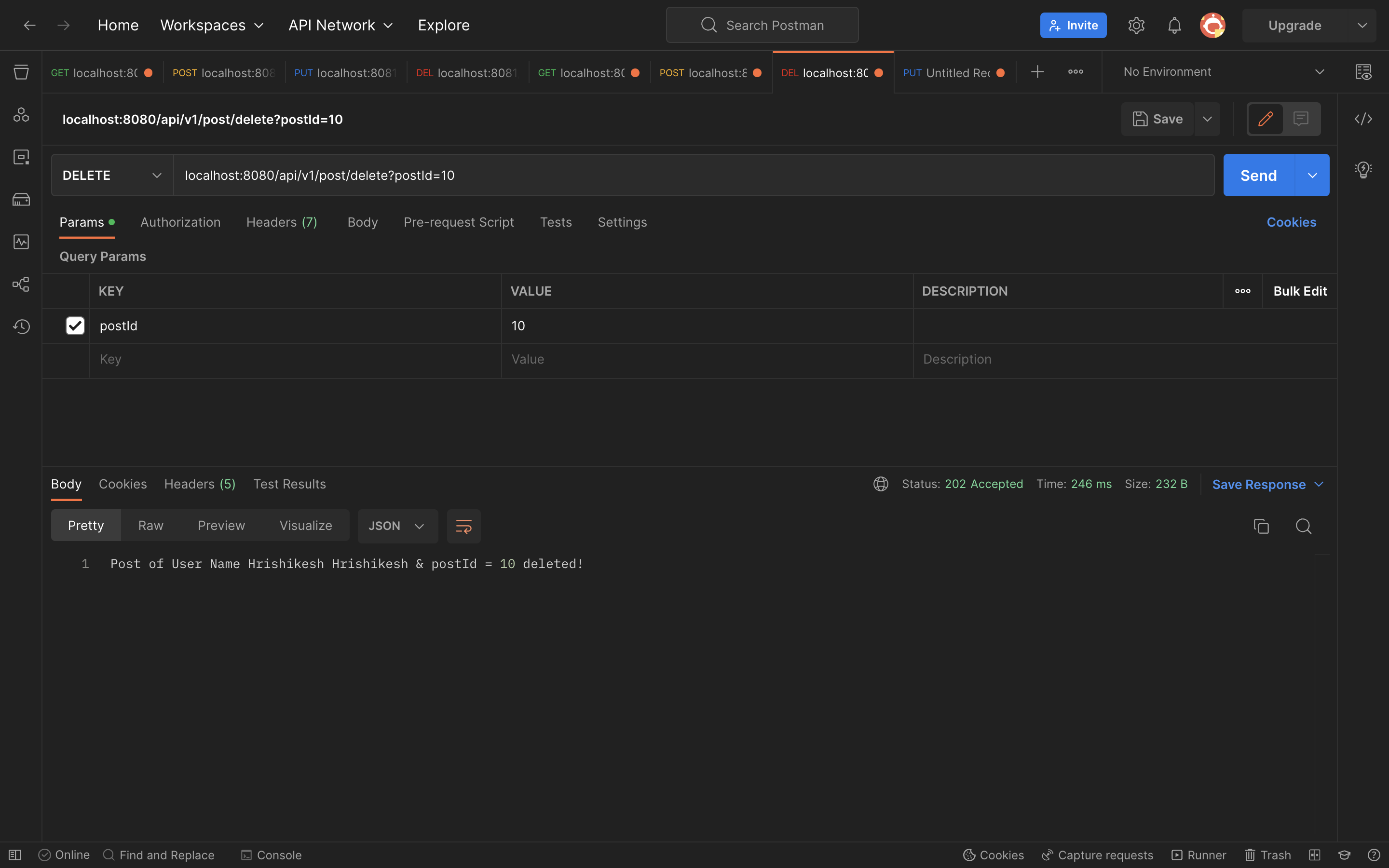Toggle the comment mode button

point(1301,119)
